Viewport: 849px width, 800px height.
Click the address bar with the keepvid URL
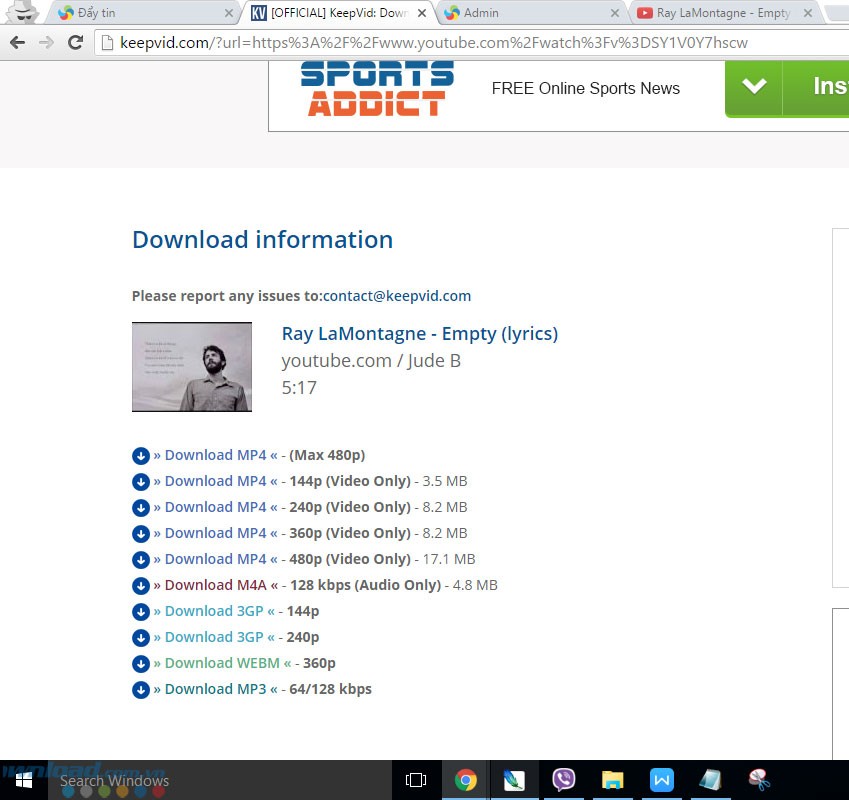(434, 43)
